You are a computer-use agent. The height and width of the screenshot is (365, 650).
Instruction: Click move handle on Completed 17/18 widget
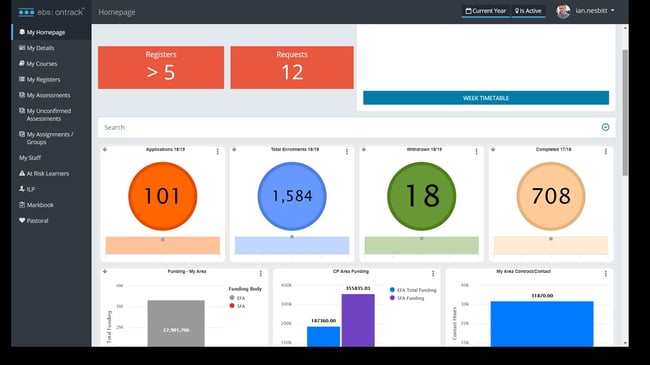point(493,149)
